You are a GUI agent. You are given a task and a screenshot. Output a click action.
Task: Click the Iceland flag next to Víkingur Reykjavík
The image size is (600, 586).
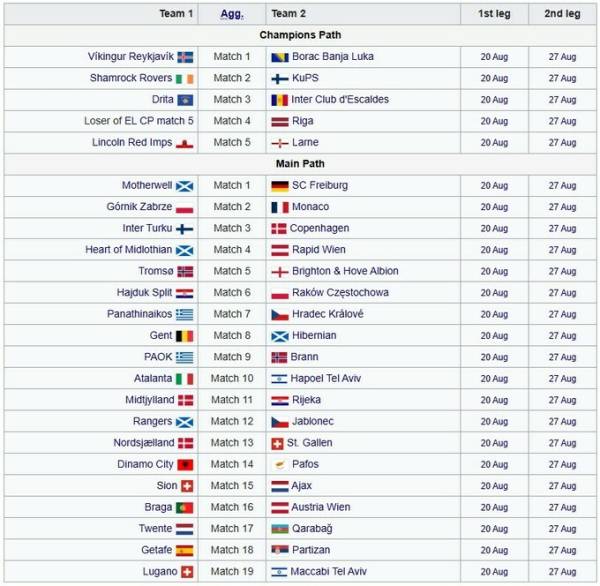[x=185, y=57]
